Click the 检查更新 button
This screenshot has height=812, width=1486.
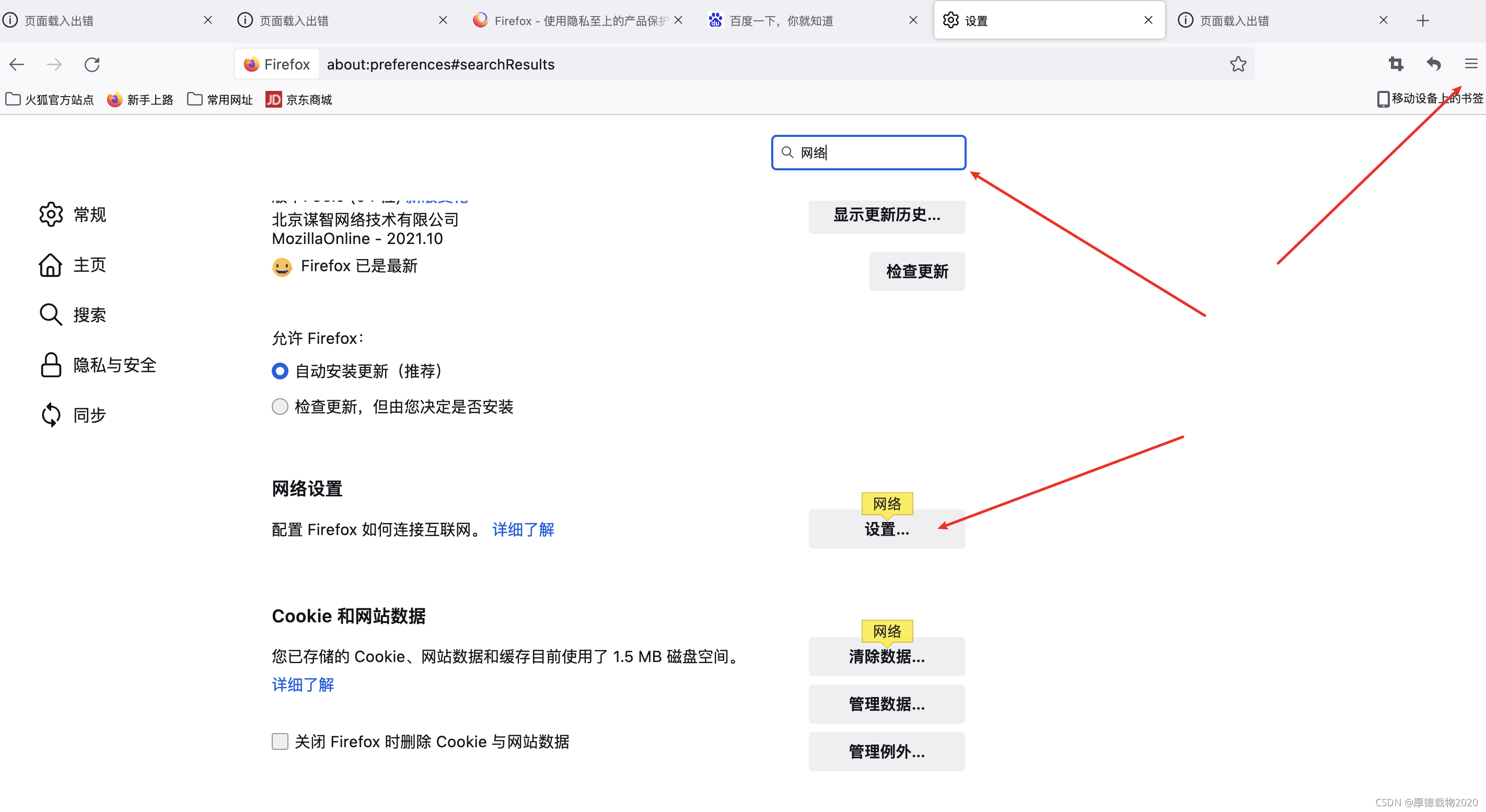tap(916, 271)
